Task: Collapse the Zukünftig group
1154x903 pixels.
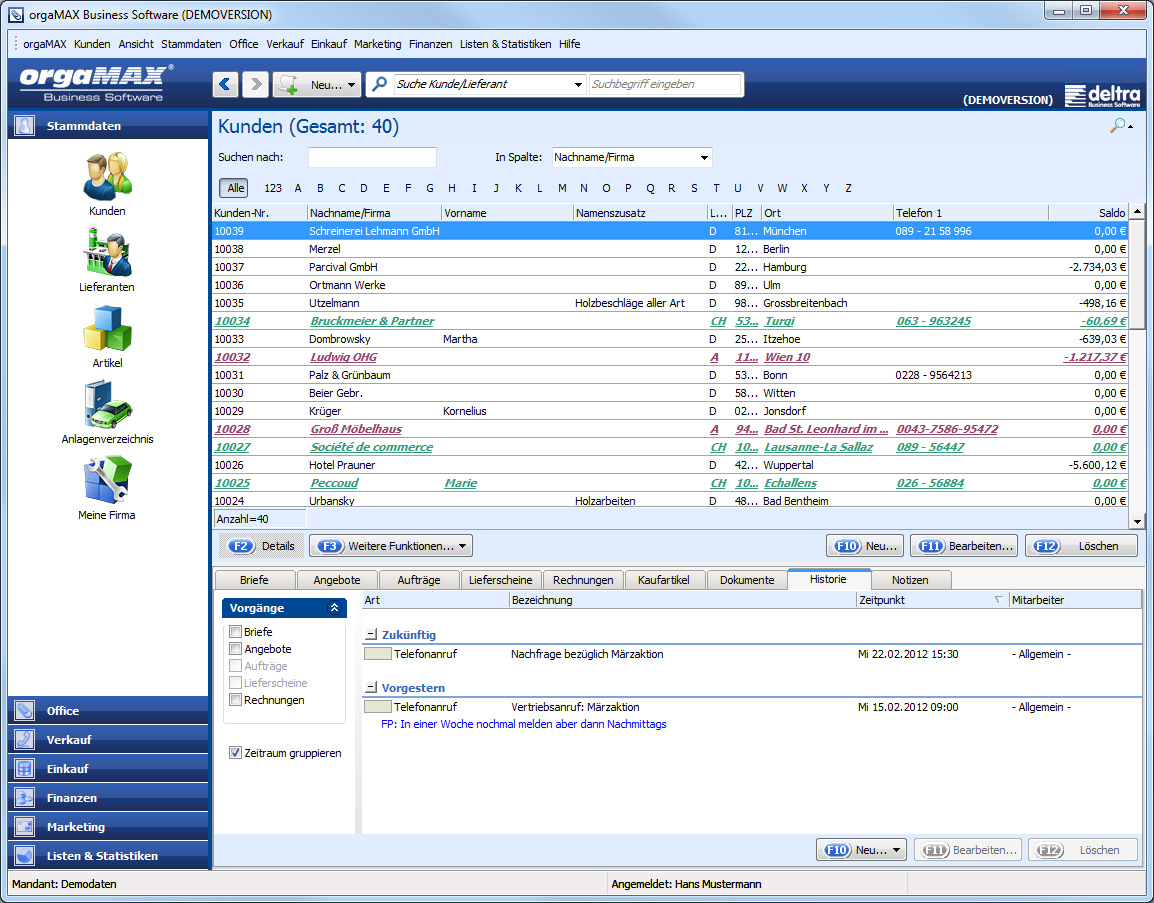Action: 372,634
